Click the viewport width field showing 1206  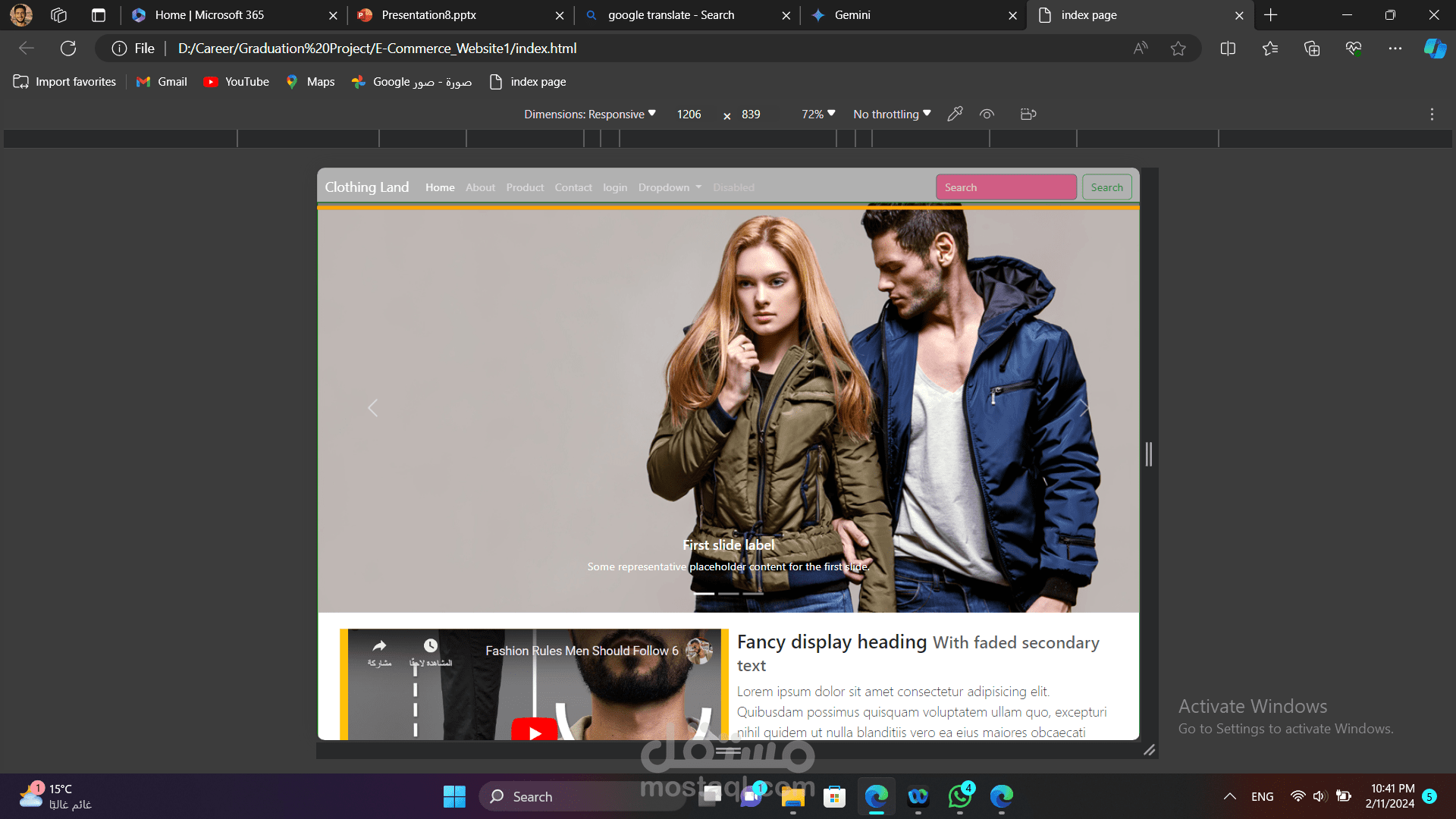click(x=689, y=115)
